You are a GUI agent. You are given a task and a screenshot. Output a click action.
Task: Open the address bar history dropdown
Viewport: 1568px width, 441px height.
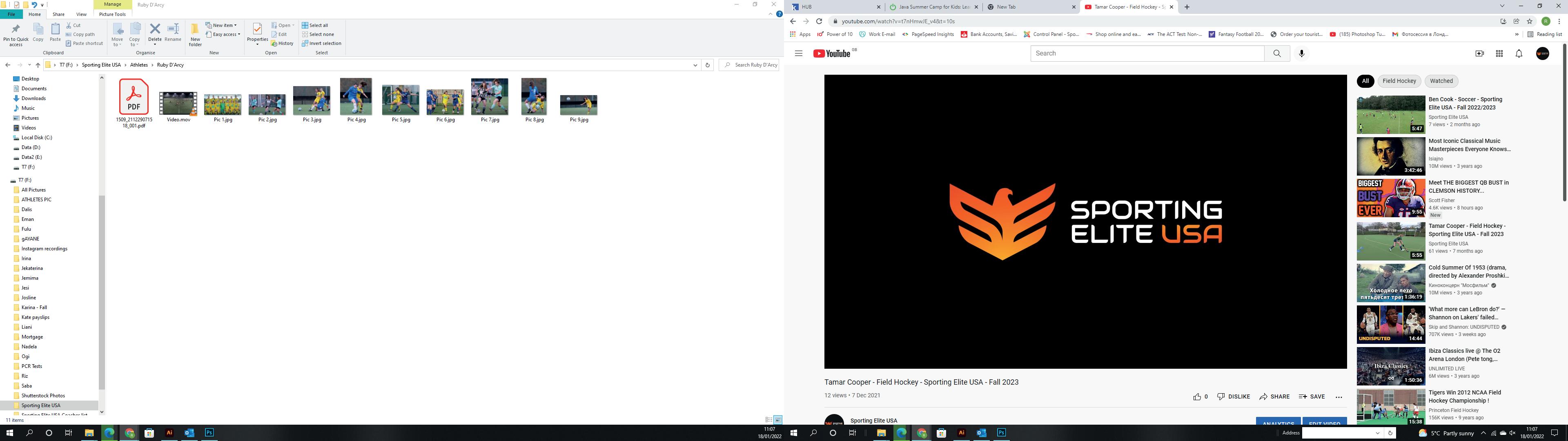click(x=695, y=65)
